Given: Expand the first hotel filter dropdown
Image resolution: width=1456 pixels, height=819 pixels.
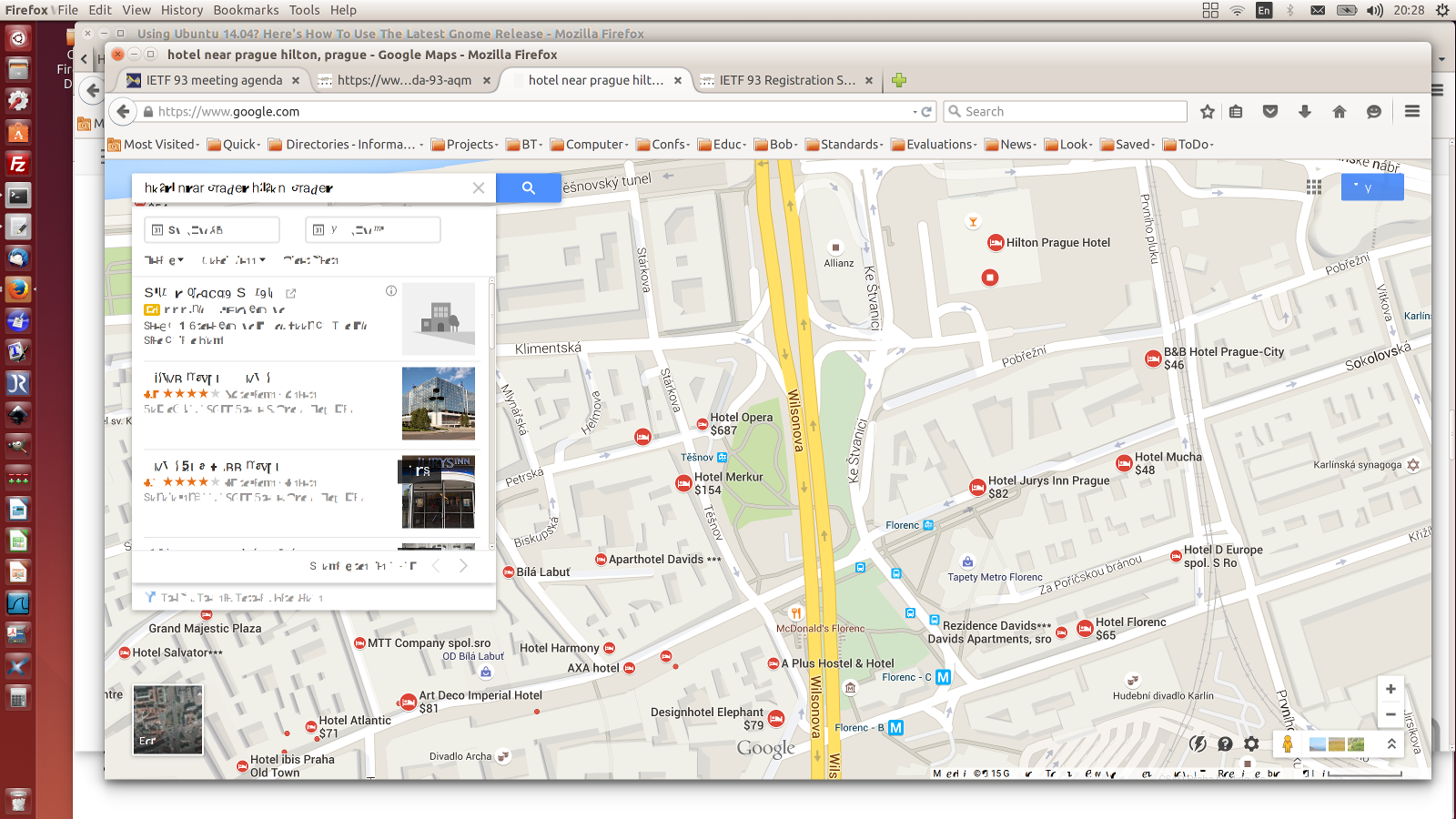Looking at the screenshot, I should (x=165, y=260).
